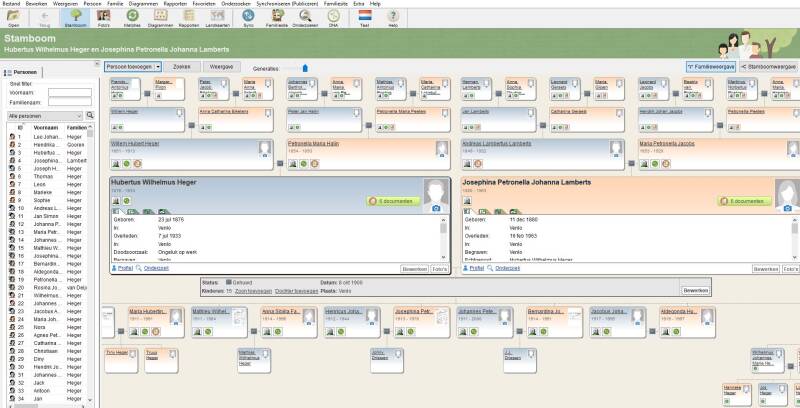
Task: Click tree icon on Josephina Petronella Lamberts card
Action: [467, 201]
